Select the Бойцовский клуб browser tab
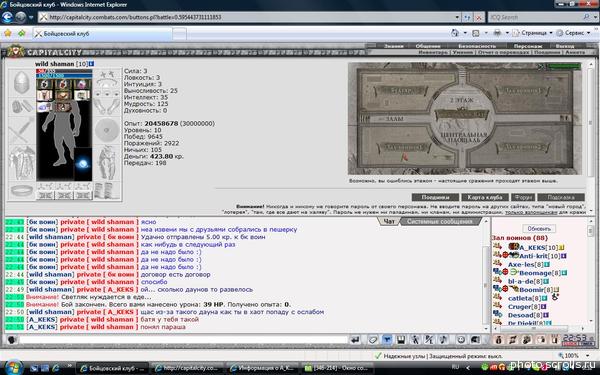Image resolution: width=600 pixels, height=375 pixels. (x=102, y=34)
